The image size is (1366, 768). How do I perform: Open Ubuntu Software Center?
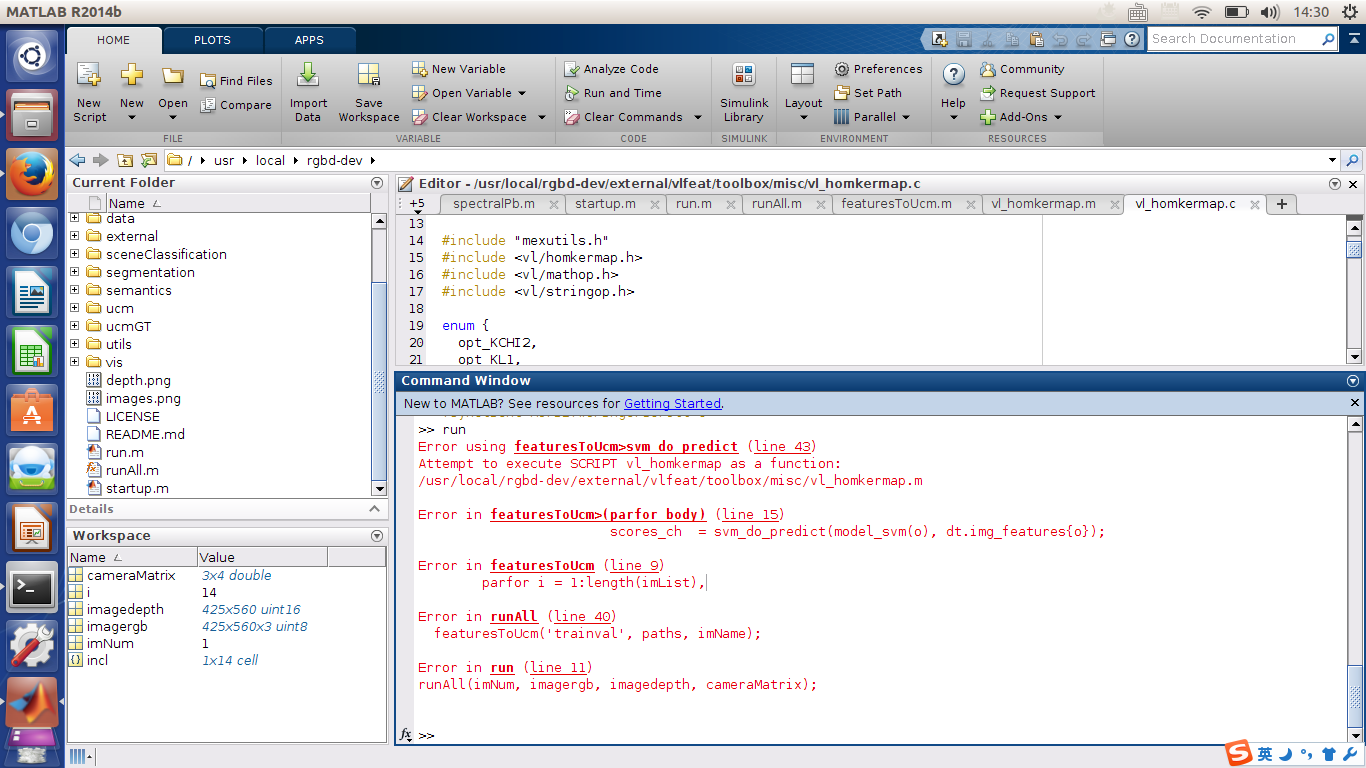coord(32,411)
